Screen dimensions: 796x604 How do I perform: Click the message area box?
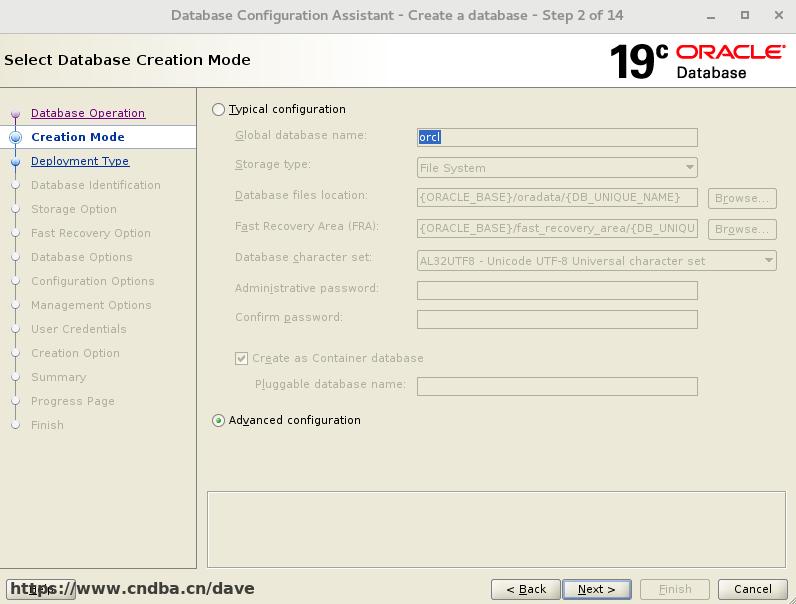pyautogui.click(x=496, y=529)
